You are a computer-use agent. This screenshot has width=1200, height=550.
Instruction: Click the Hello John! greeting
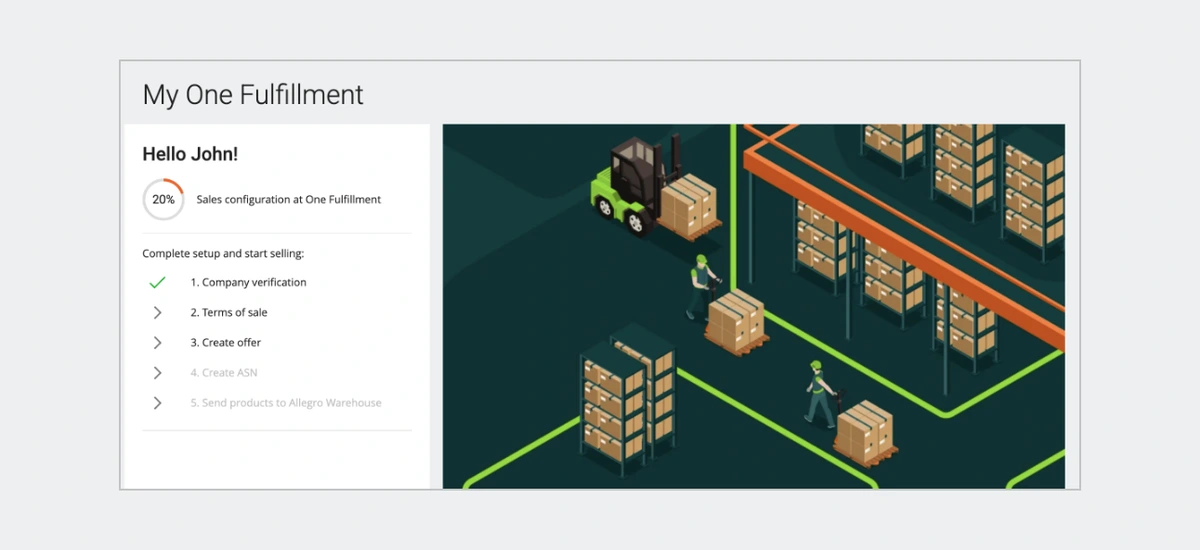click(190, 154)
